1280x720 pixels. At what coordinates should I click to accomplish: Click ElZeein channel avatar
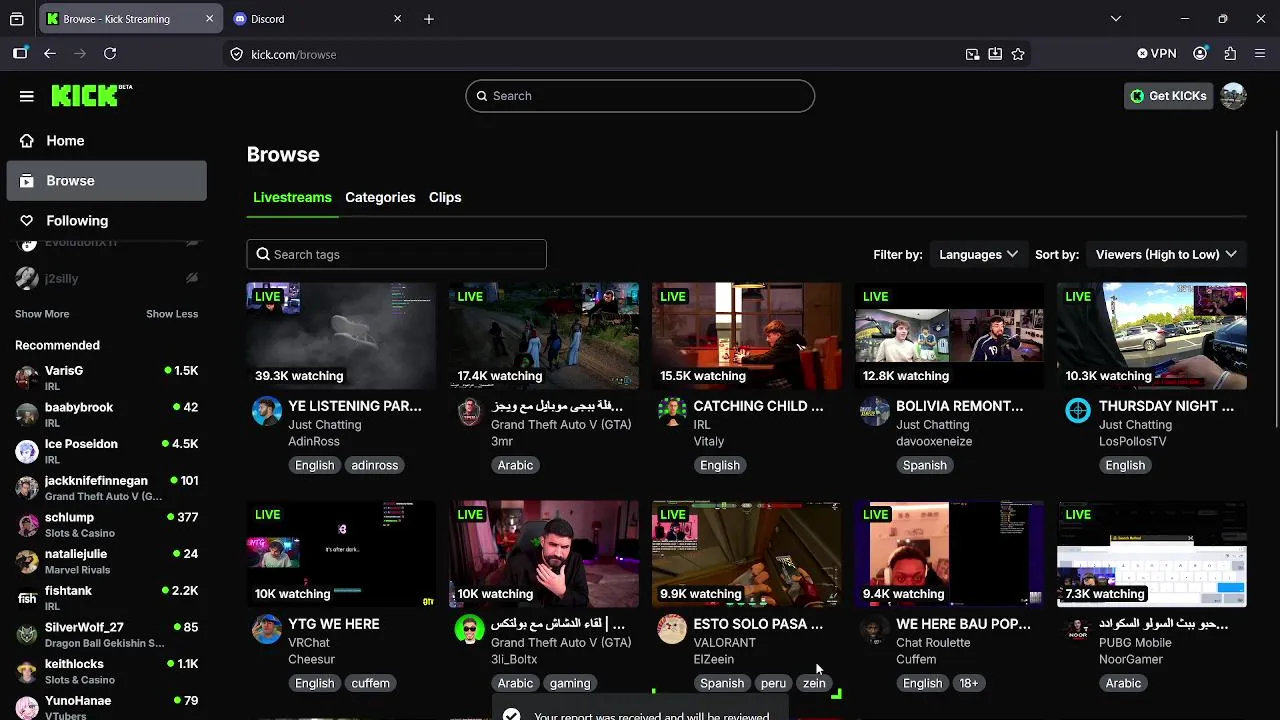672,629
